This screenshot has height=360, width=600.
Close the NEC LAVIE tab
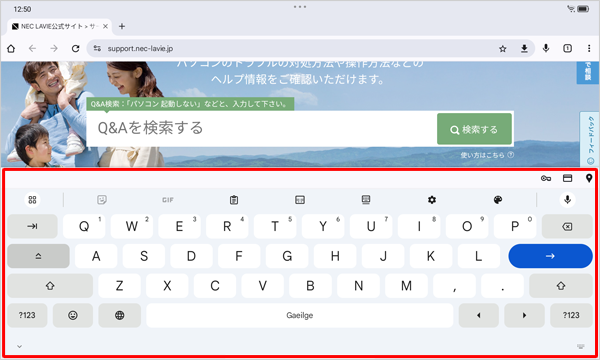click(105, 26)
